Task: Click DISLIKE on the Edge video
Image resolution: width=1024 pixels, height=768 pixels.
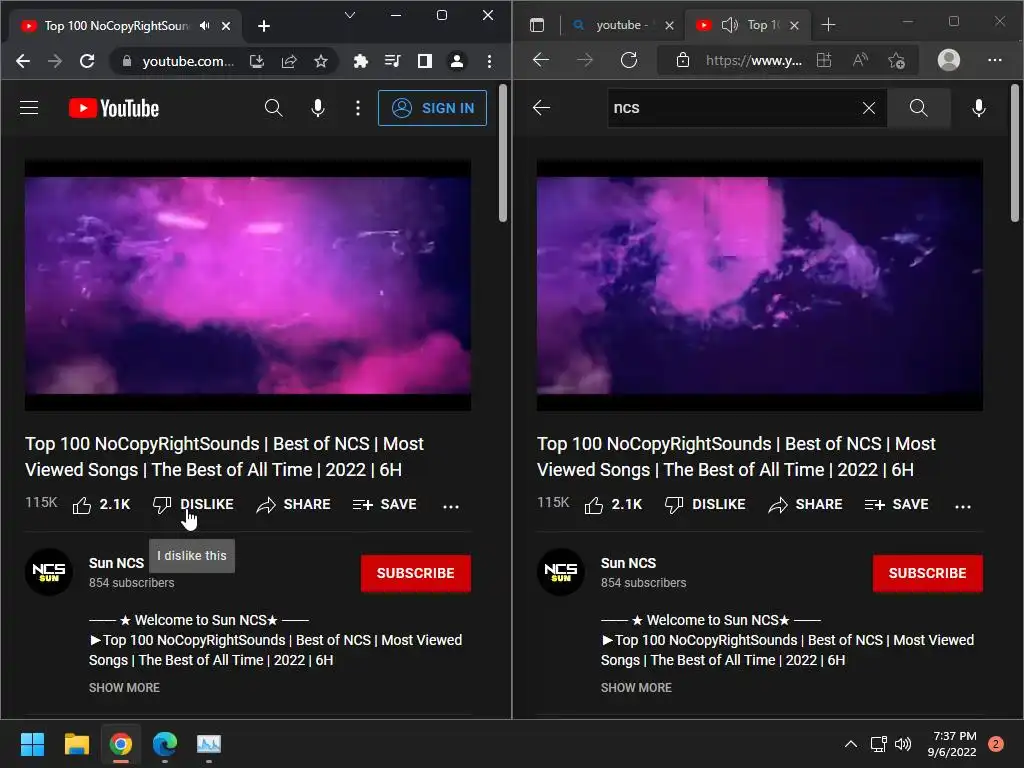Action: (x=705, y=505)
